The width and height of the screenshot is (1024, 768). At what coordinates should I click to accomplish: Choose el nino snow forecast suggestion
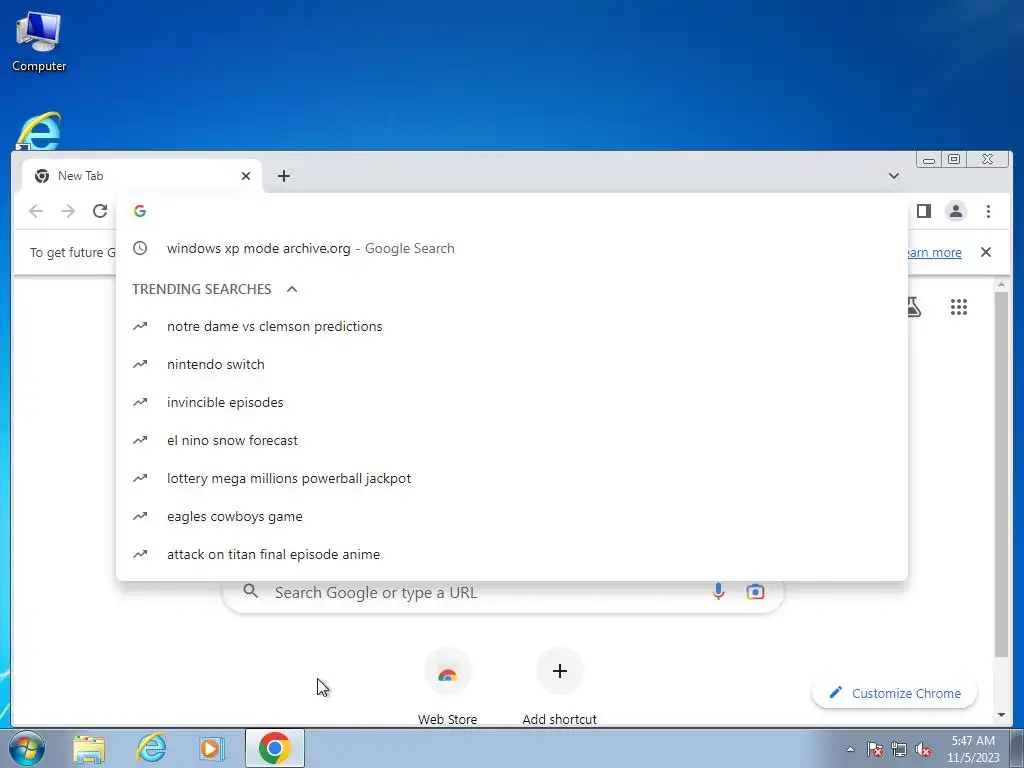[511, 440]
